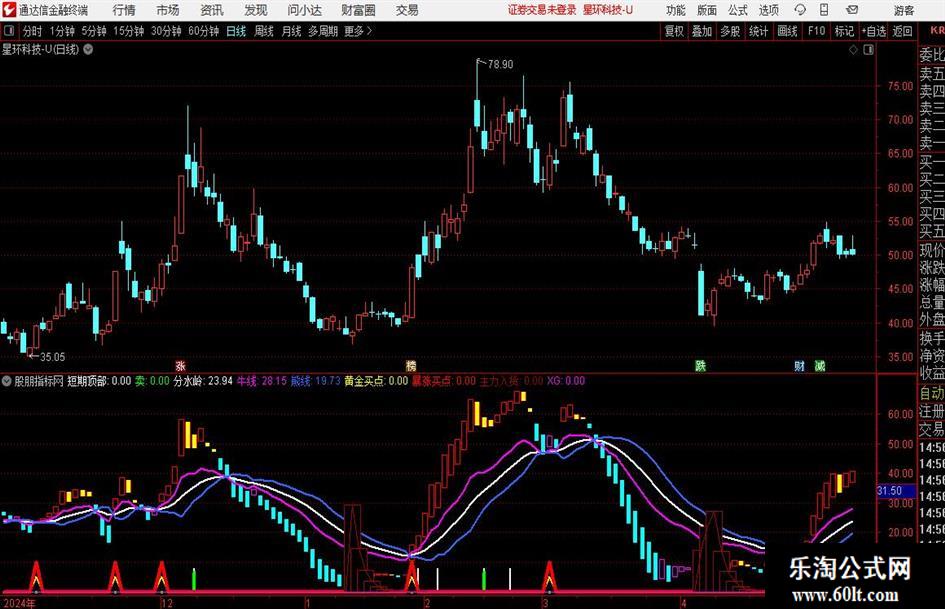Screen dimensions: 945x609
Task: Open the 行情 menu
Action: 124,10
